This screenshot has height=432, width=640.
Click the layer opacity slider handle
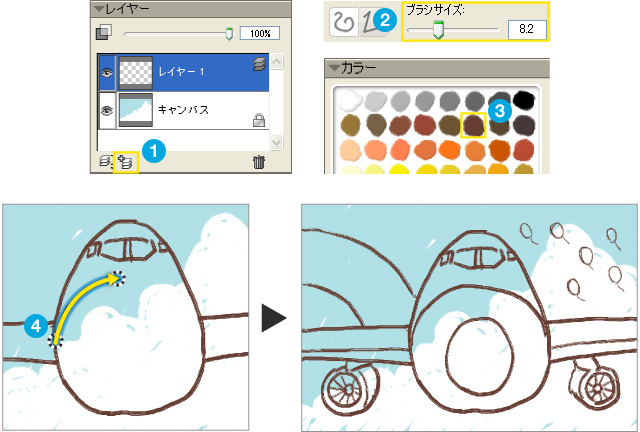tap(229, 33)
